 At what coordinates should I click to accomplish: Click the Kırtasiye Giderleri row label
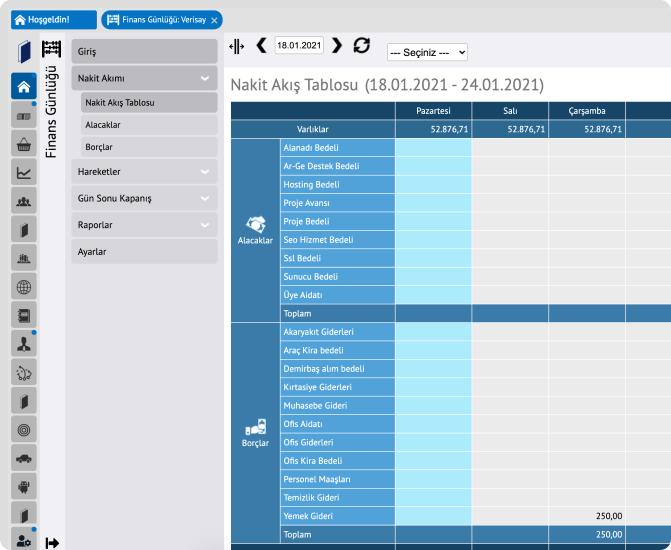[x=337, y=387]
